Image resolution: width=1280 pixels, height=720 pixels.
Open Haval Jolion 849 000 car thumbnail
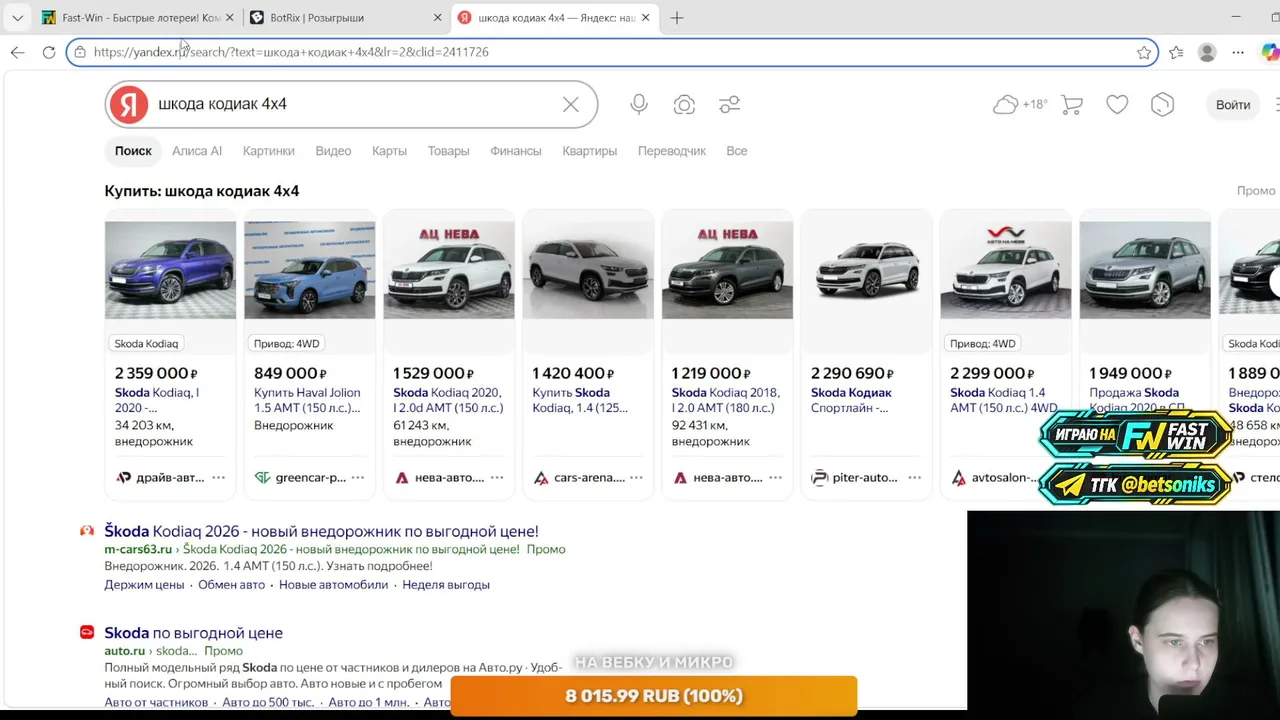pos(309,270)
